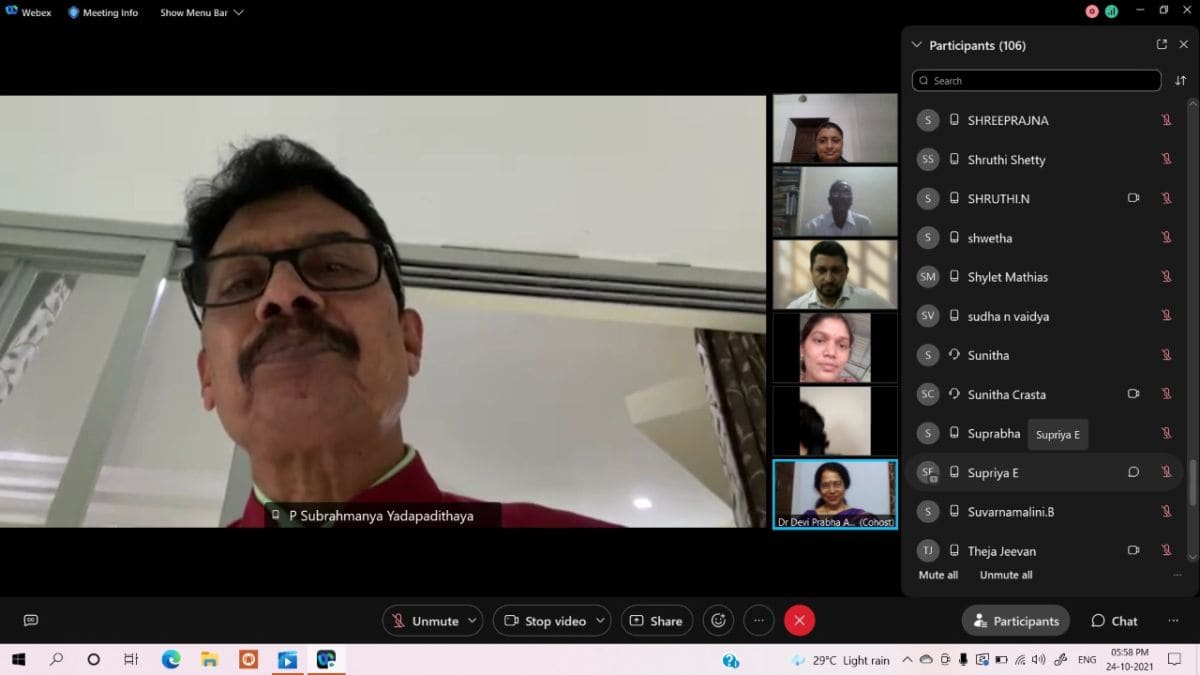
Task: Toggle closed captions icon at bottom left
Action: (x=30, y=621)
